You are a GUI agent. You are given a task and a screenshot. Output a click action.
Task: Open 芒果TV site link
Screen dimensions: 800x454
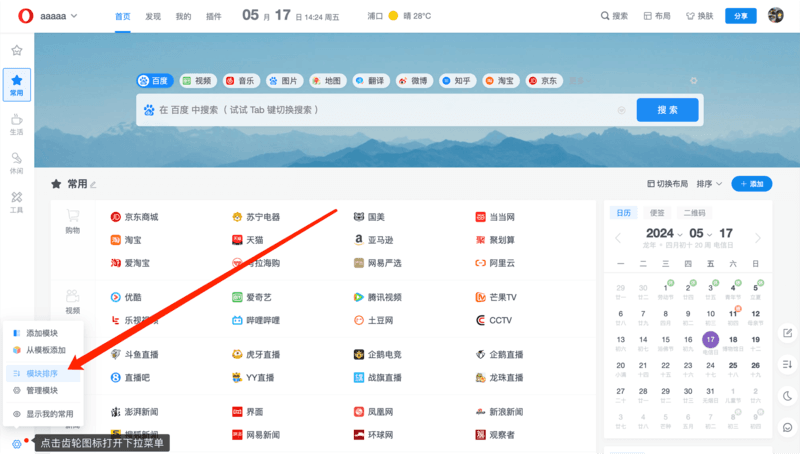496,297
